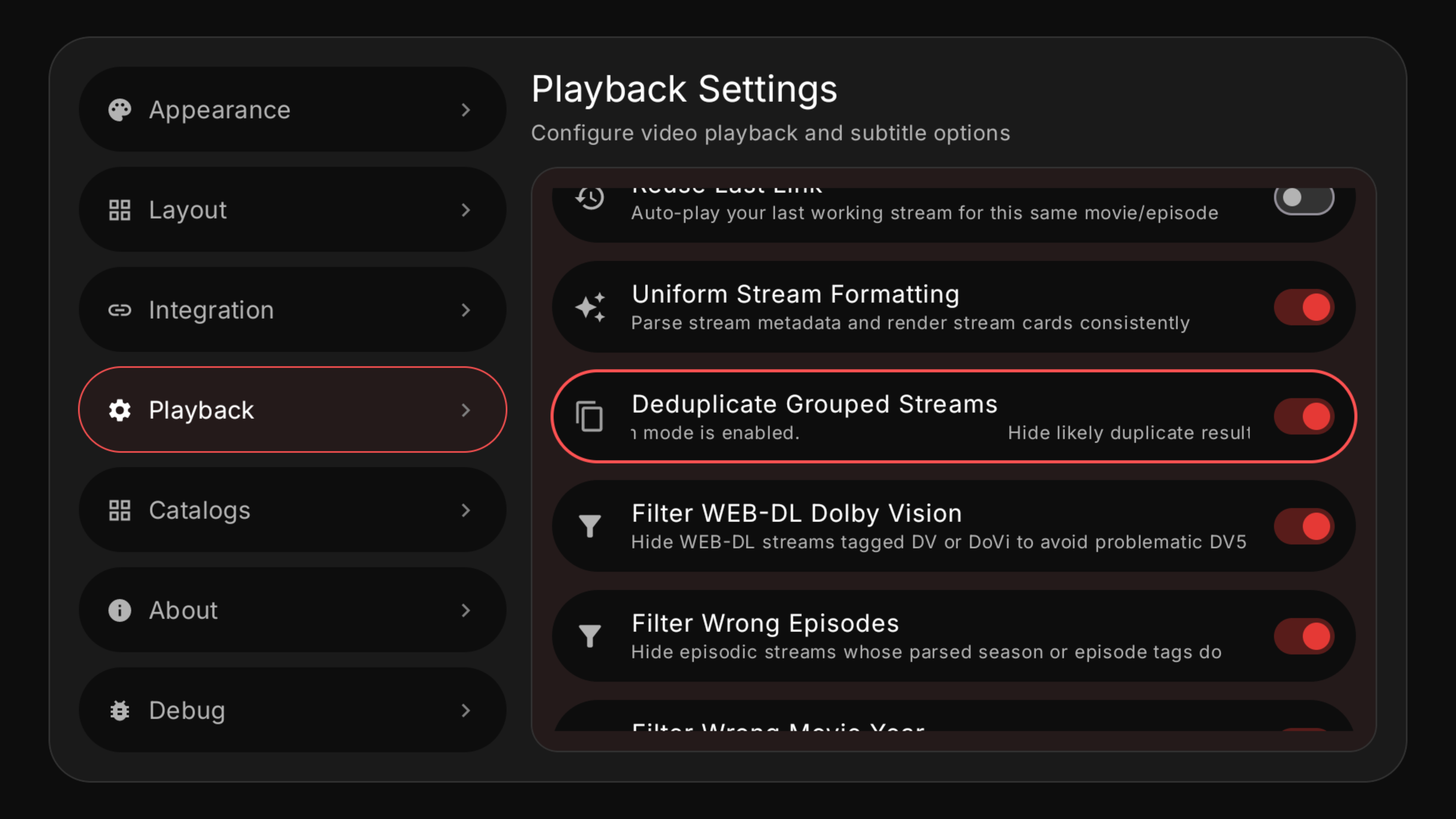Click the Filter Wrong Episodes funnel icon
Image resolution: width=1456 pixels, height=819 pixels.
[590, 636]
